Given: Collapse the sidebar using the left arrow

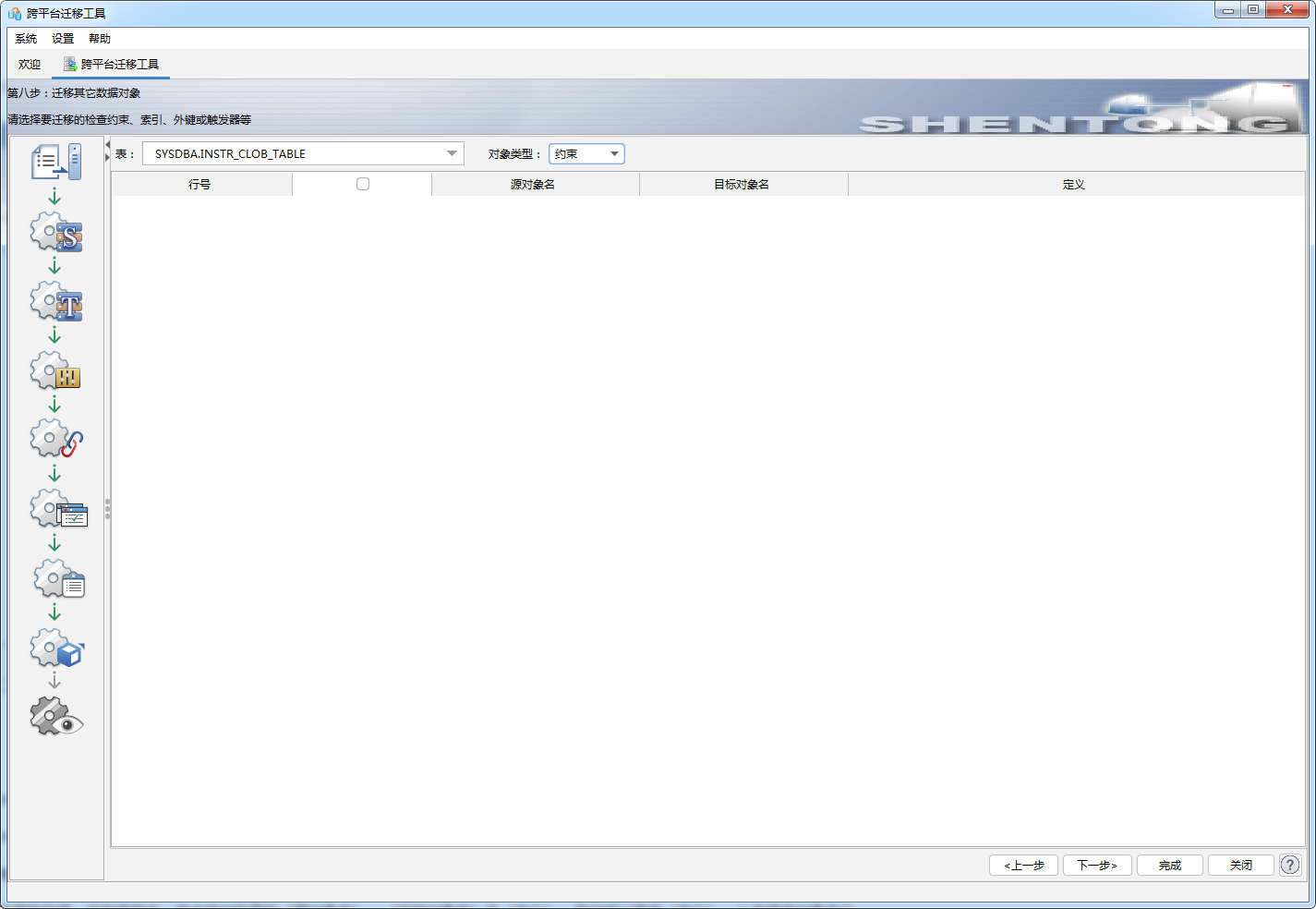Looking at the screenshot, I should click(x=107, y=145).
